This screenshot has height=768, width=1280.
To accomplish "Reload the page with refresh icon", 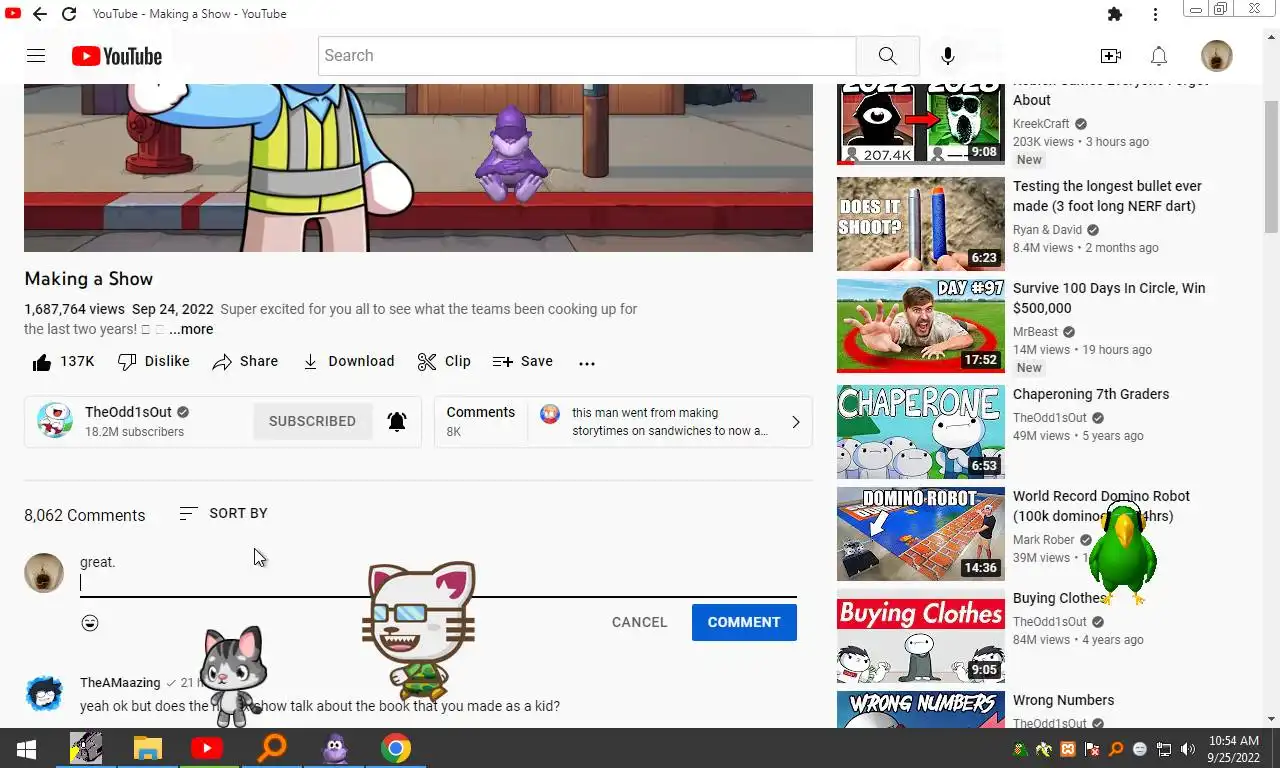I will pyautogui.click(x=69, y=14).
